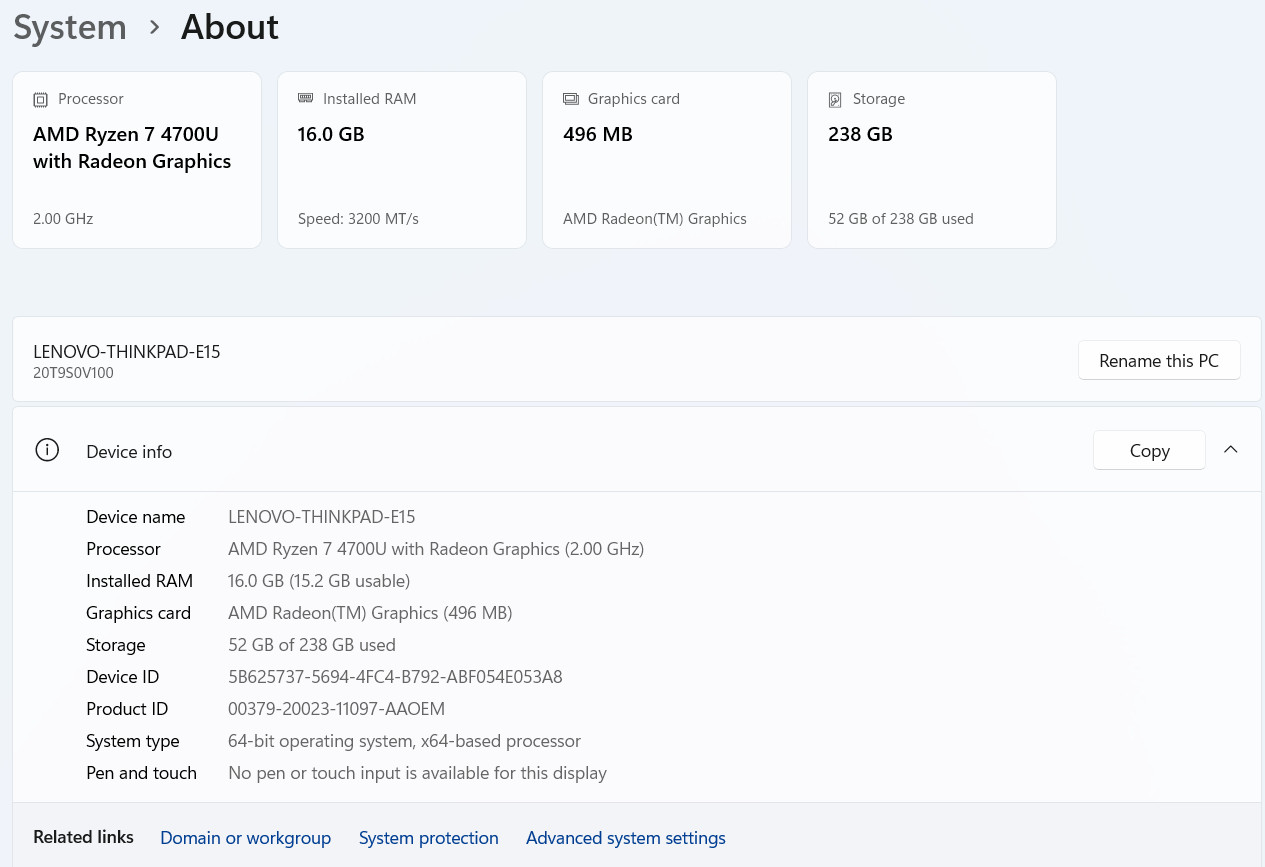The height and width of the screenshot is (867, 1265).
Task: Open Domain or workgroup link
Action: pos(245,838)
